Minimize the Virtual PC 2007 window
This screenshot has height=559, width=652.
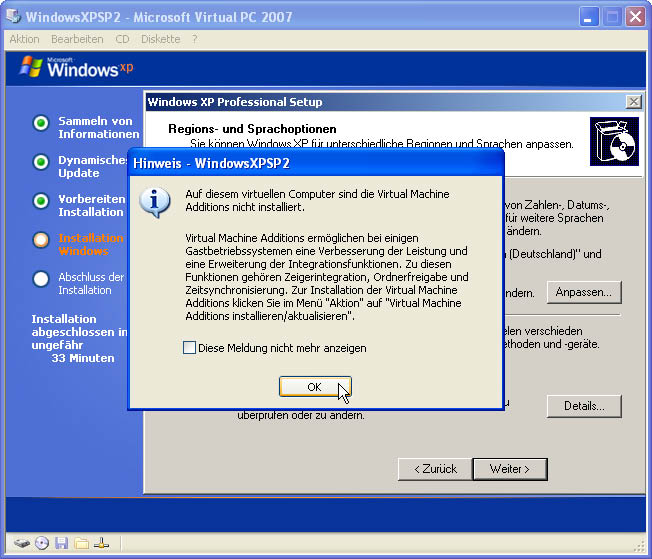click(588, 17)
